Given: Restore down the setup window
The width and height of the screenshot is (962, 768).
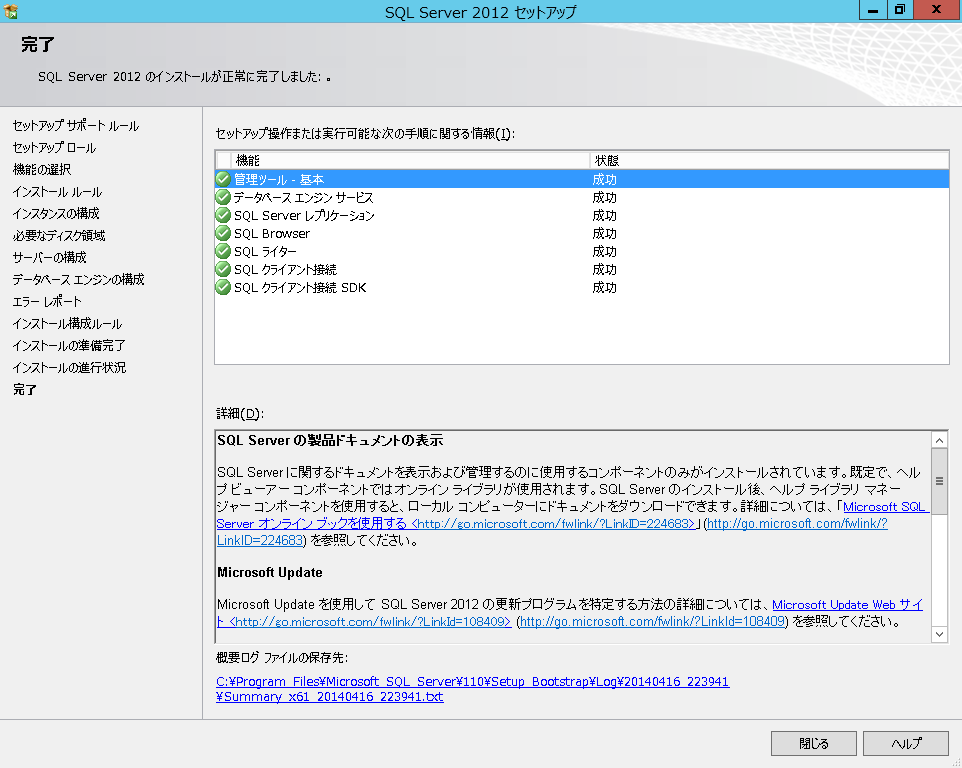Looking at the screenshot, I should click(900, 10).
